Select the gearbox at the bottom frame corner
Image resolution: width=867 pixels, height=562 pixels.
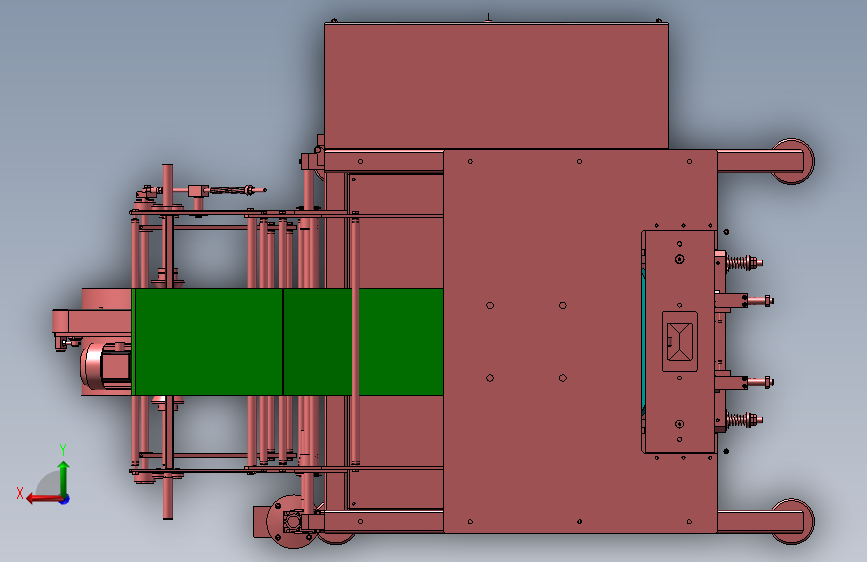289,521
